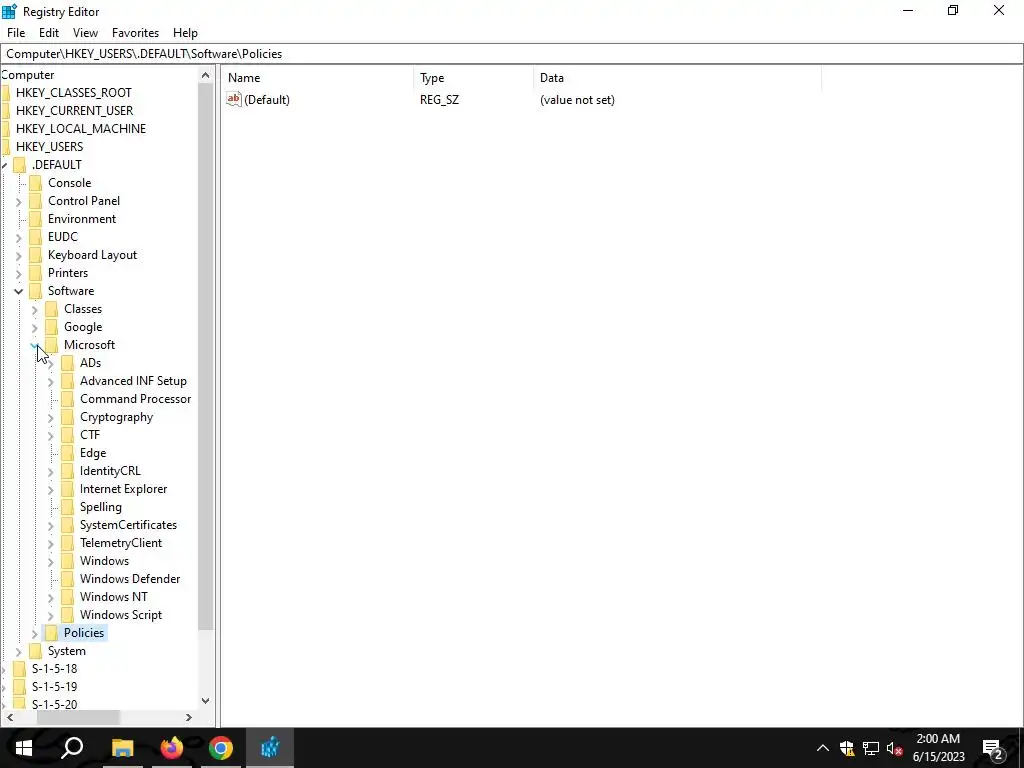Screen dimensions: 1024x768
Task: Click the registry path address bar
Action: click(511, 54)
